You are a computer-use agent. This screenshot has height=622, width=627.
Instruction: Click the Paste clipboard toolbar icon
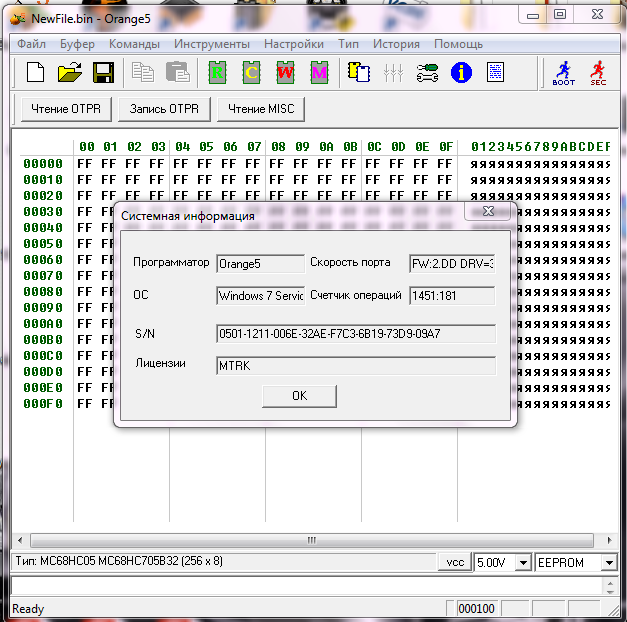coord(178,73)
